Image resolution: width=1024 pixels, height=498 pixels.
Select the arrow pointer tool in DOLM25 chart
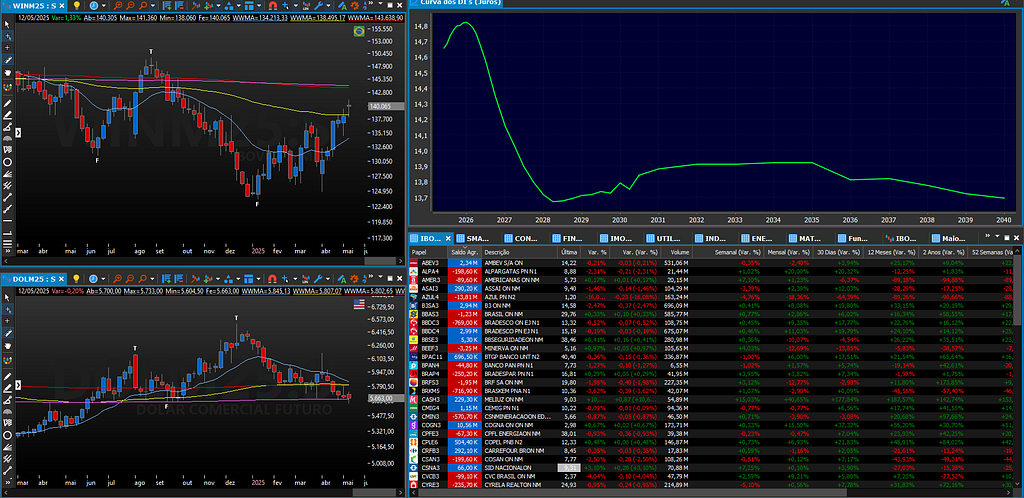pyautogui.click(x=8, y=298)
